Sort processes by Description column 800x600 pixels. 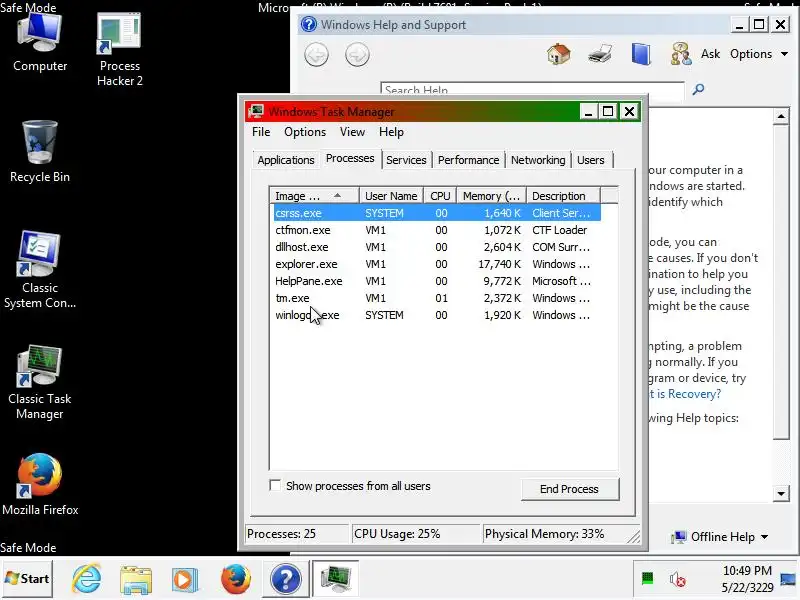click(x=563, y=196)
